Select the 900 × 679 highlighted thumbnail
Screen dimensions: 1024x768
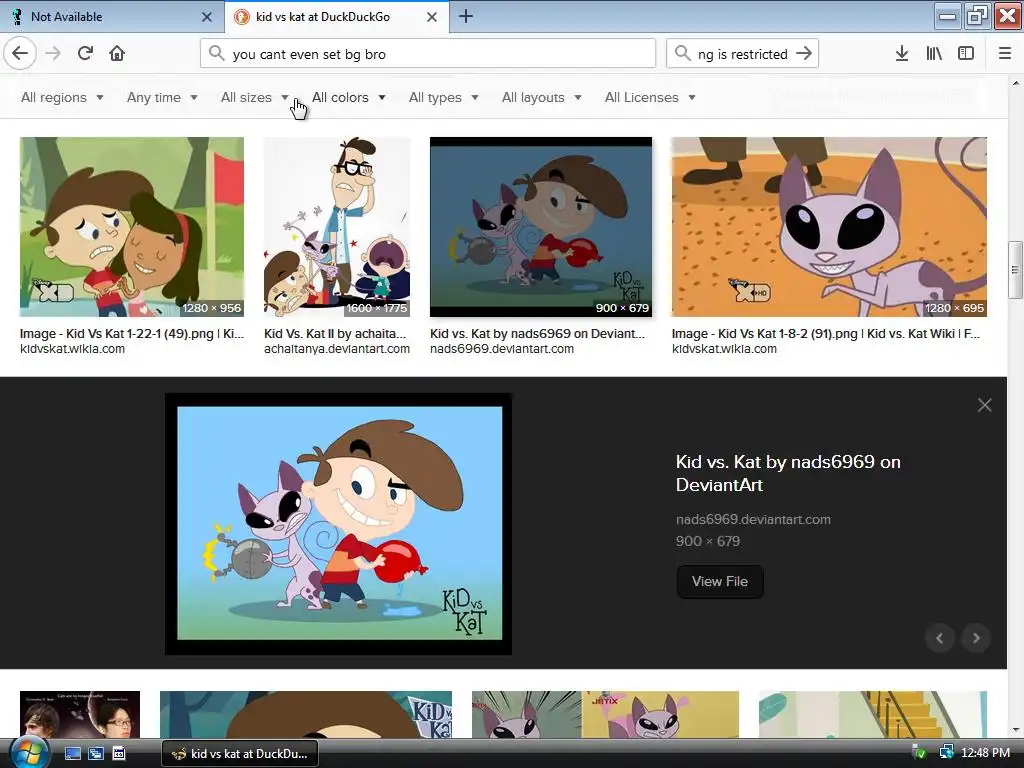click(541, 227)
